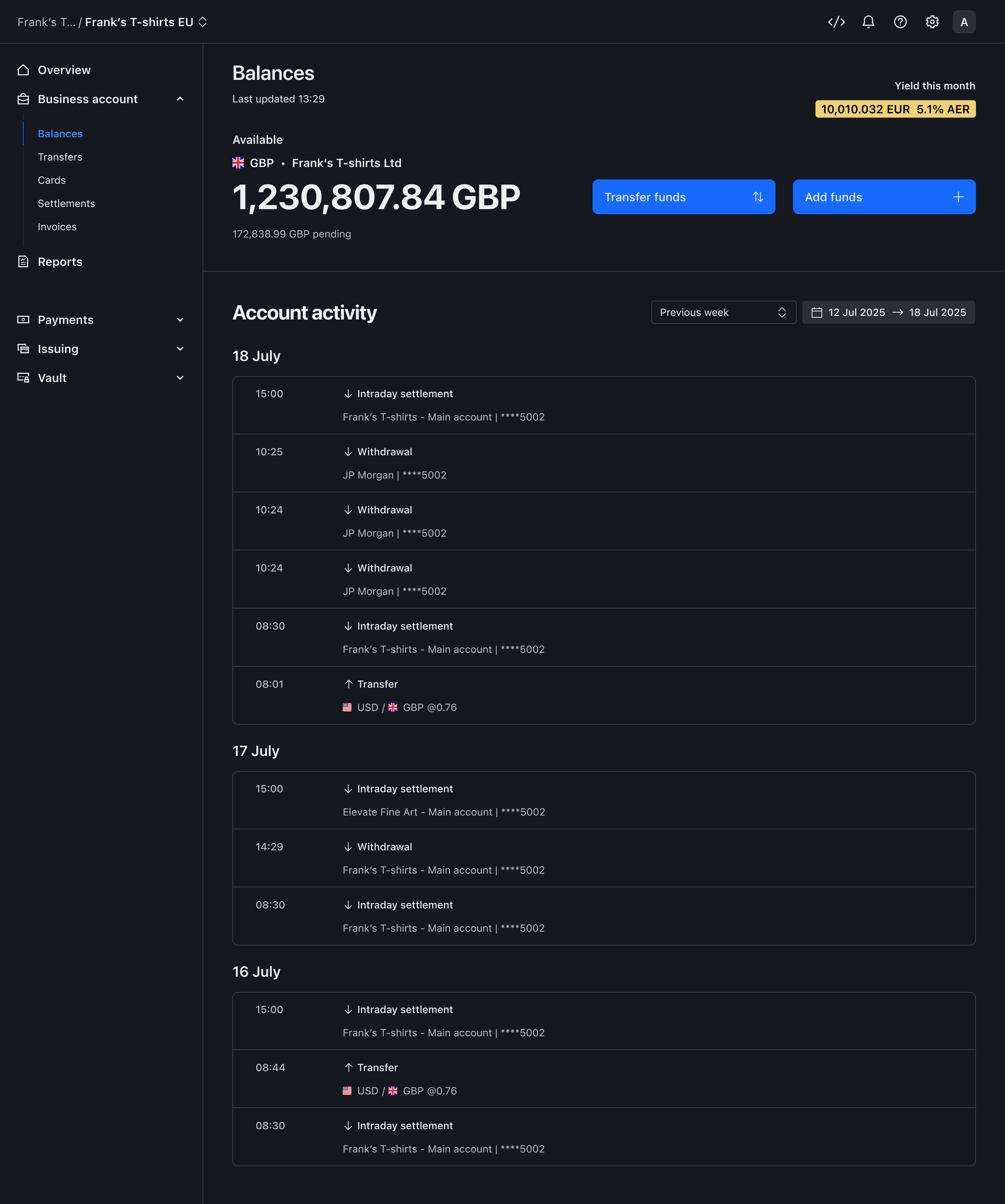The image size is (1005, 1204).
Task: Click the Overview home icon
Action: [23, 70]
